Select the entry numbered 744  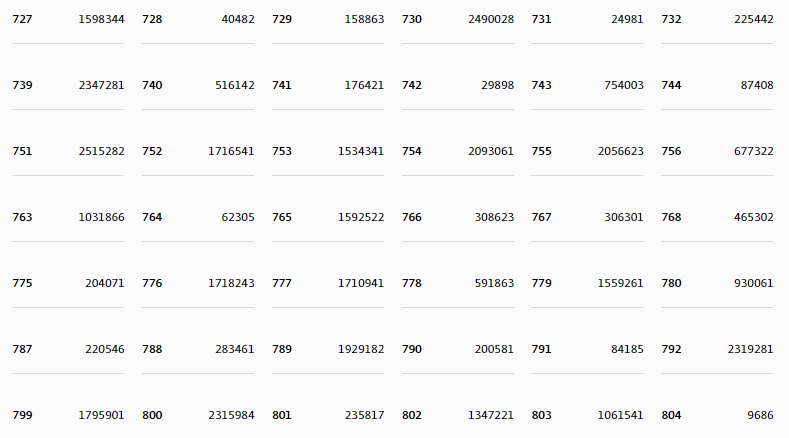pyautogui.click(x=717, y=86)
